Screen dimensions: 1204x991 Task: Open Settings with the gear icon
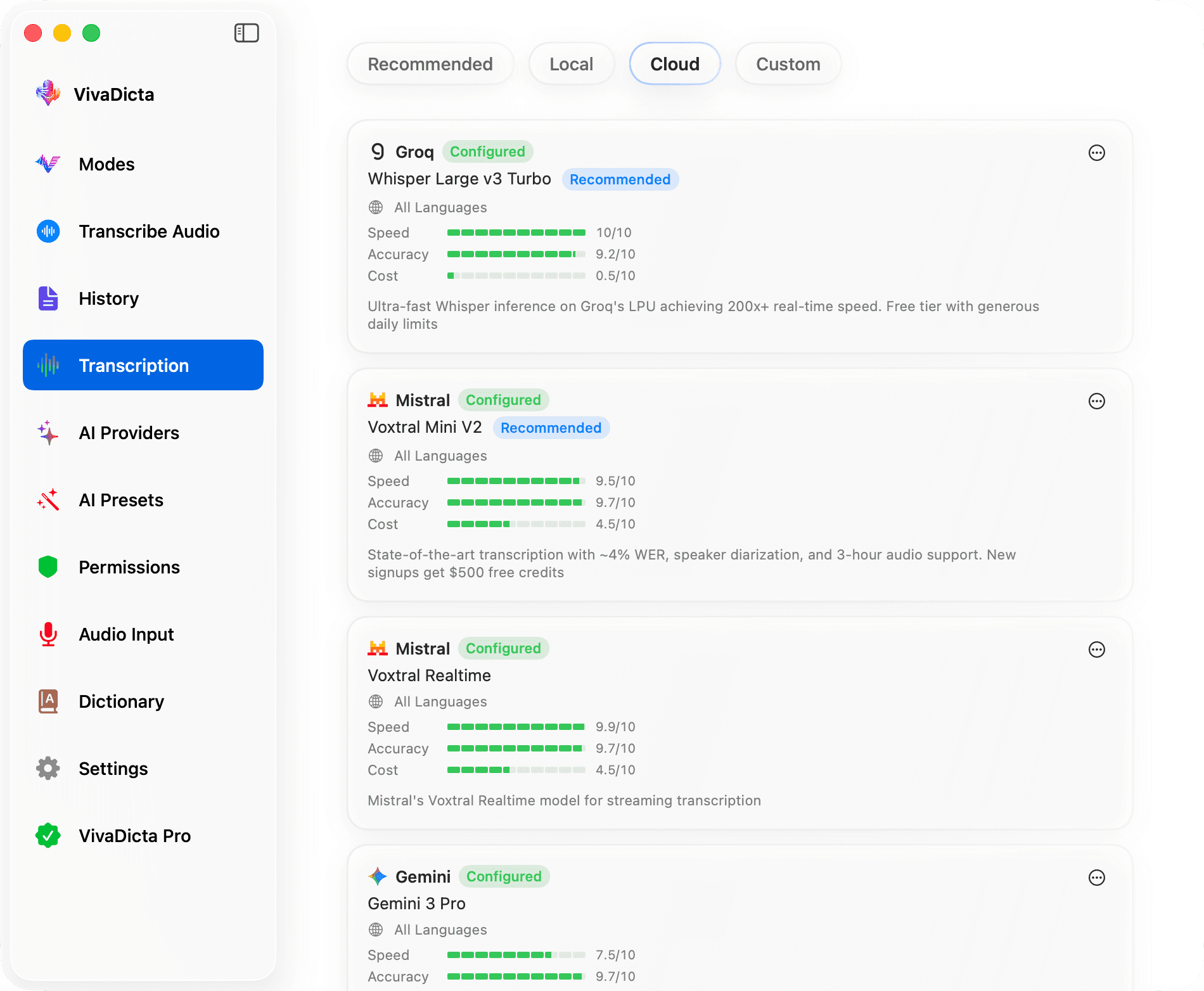tap(48, 769)
